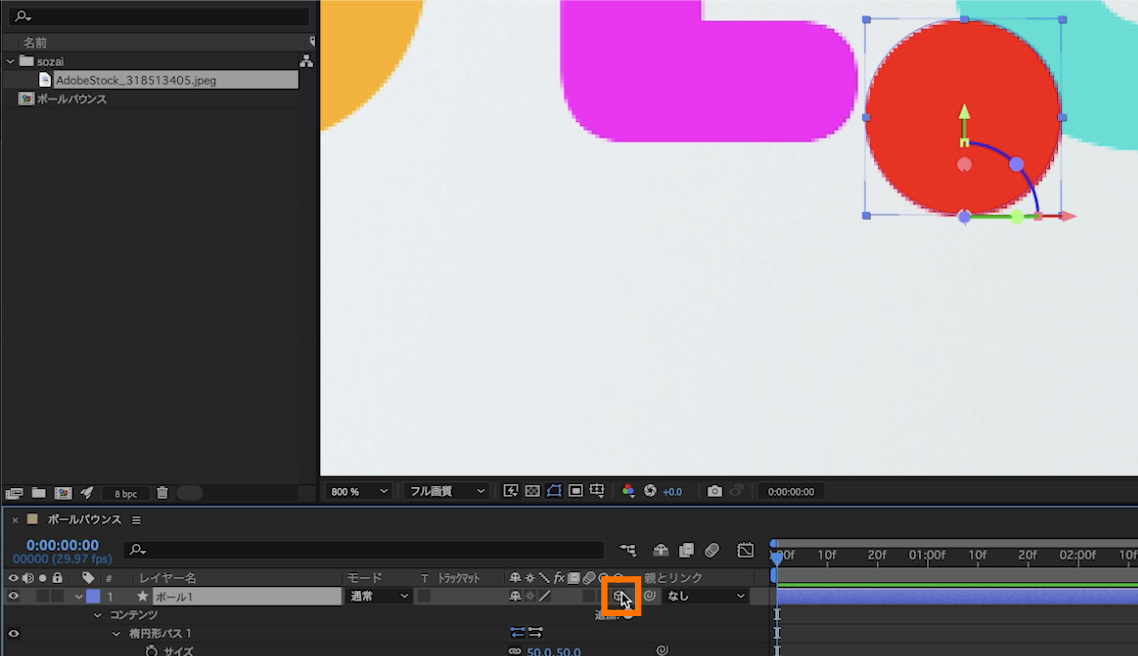
Task: Toggle fast previews in viewer toolbar
Action: tap(511, 491)
